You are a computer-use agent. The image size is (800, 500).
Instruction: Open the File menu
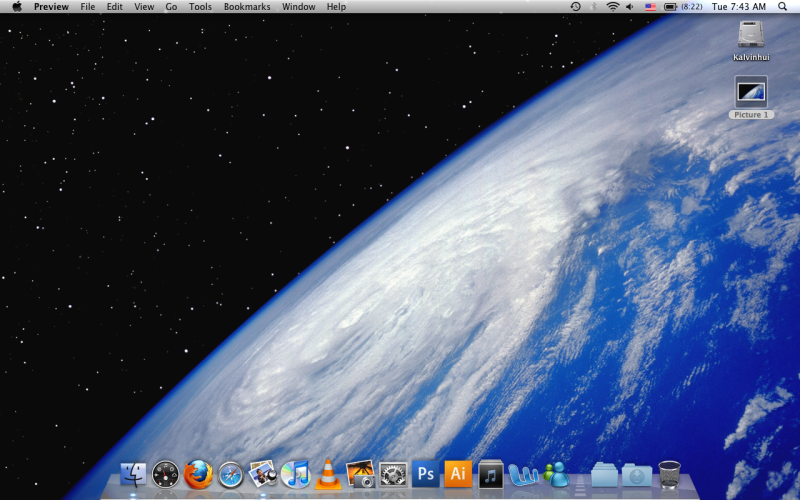coord(88,7)
